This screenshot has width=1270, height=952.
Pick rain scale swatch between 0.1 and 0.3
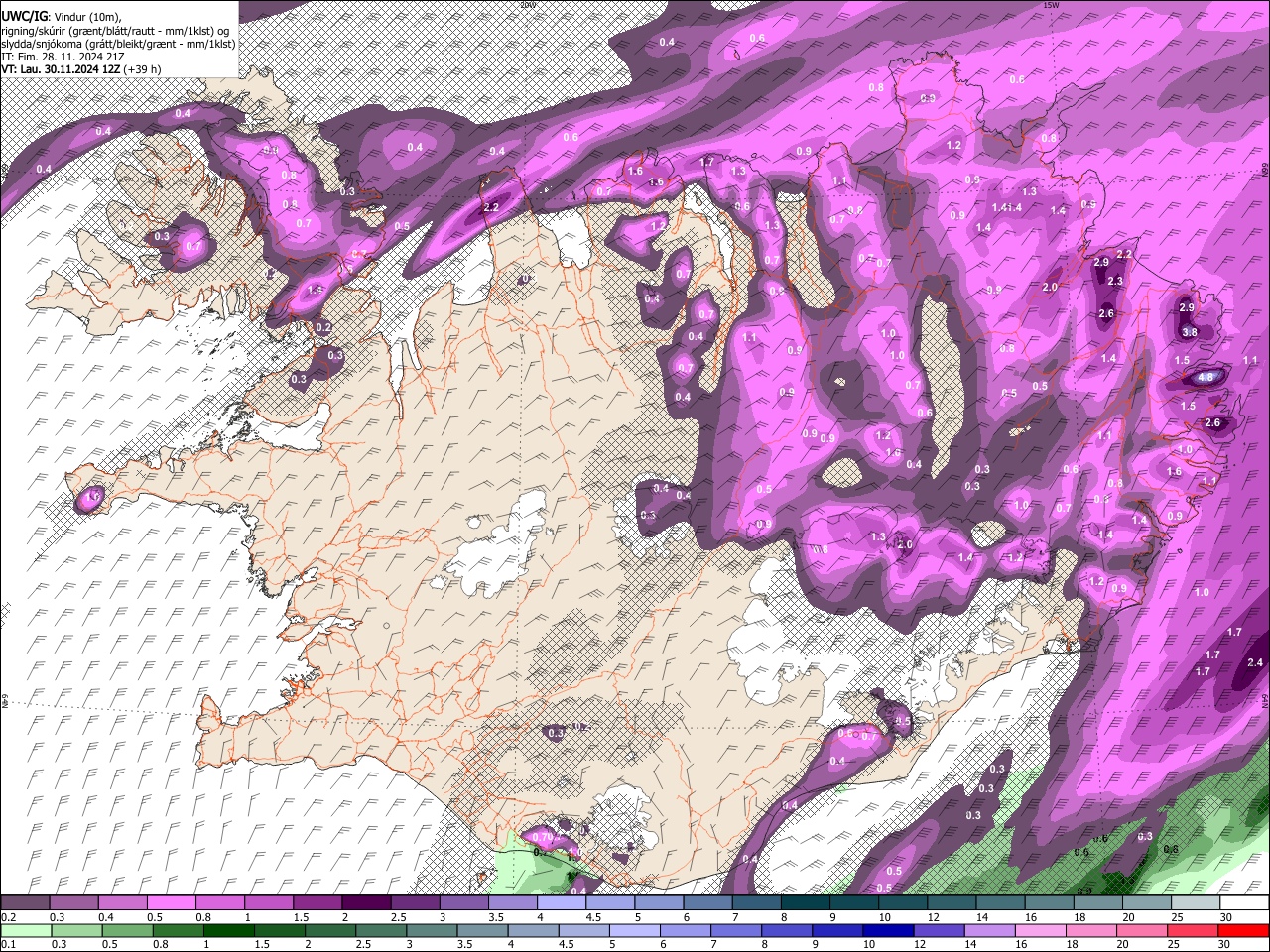pyautogui.click(x=27, y=931)
